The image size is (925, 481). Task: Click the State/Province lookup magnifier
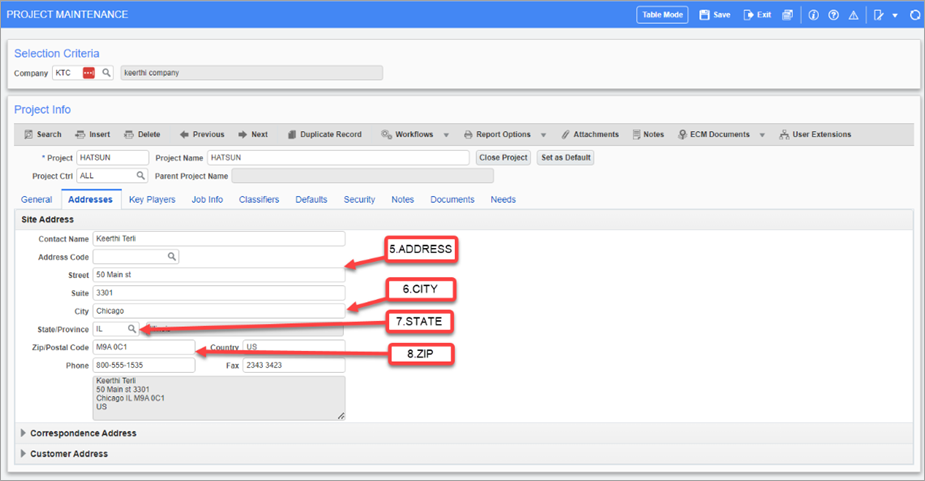point(130,329)
